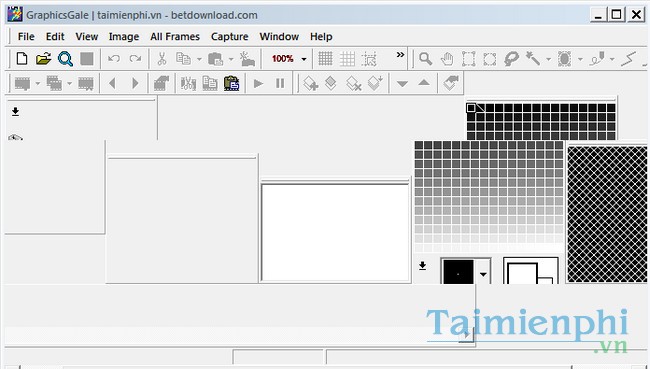
Task: Open the Edit menu
Action: 55,36
